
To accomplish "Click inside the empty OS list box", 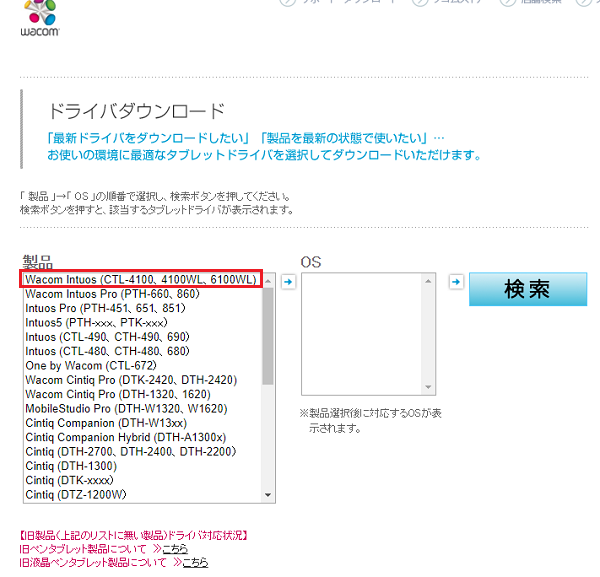I will coord(362,334).
